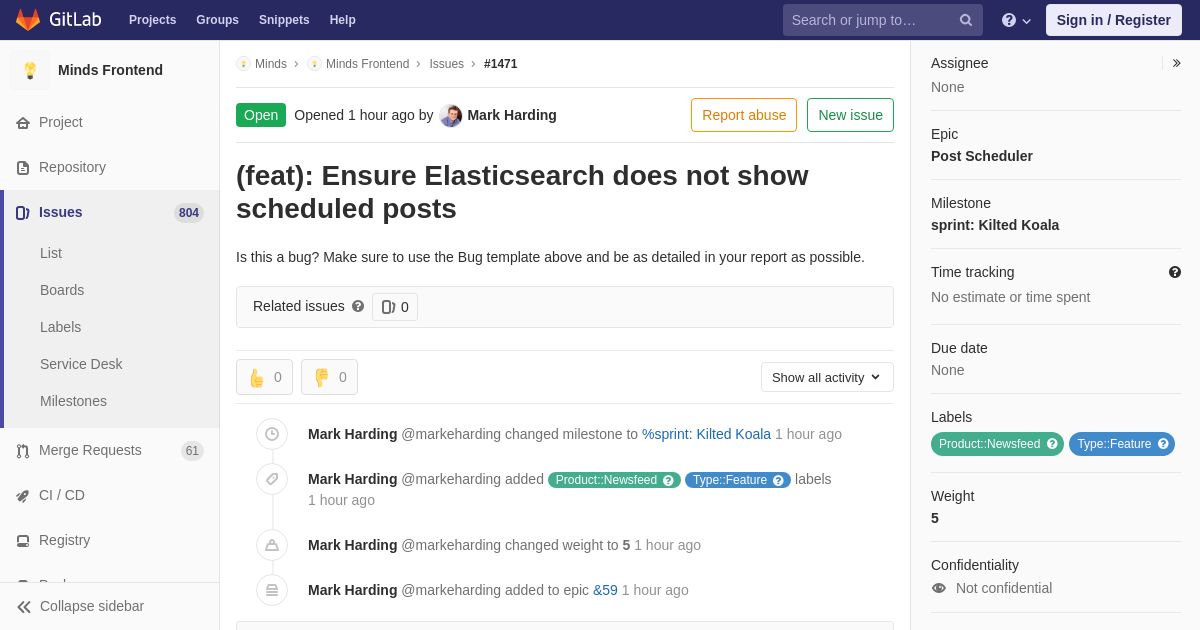Click the search magnifier icon
This screenshot has width=1200, height=630.
966,20
